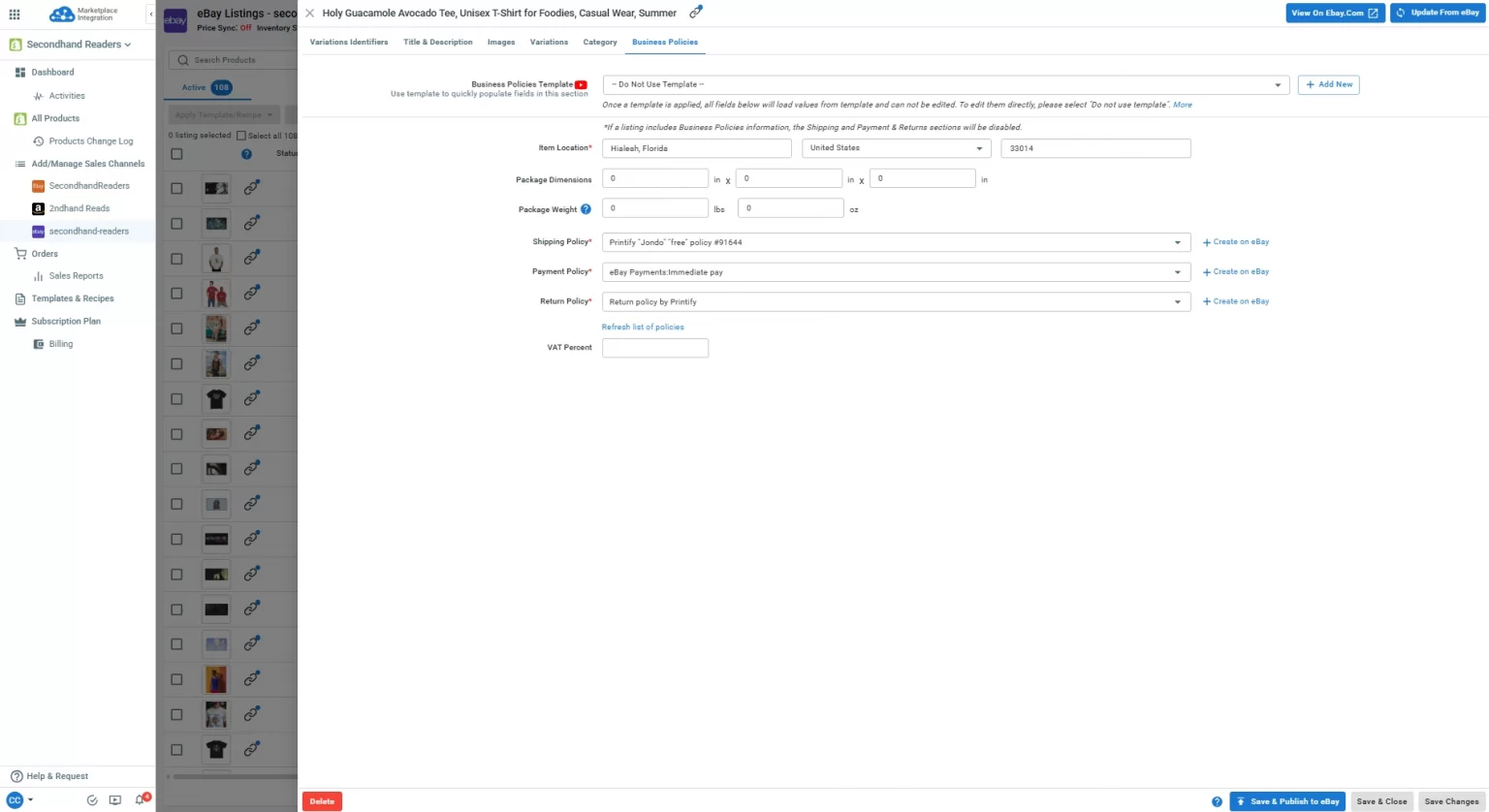Click the YouTube icon beside Business Policies Template
1489x812 pixels.
coord(581,84)
